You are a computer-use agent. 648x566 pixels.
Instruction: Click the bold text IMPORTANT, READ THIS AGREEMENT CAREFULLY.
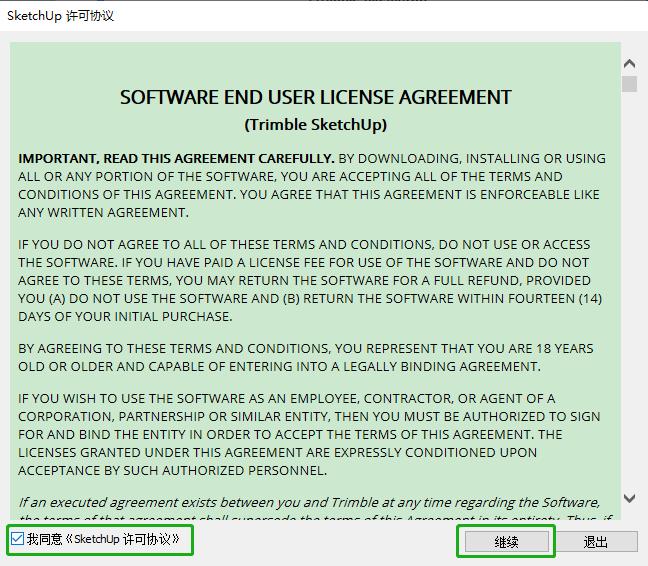(176, 159)
